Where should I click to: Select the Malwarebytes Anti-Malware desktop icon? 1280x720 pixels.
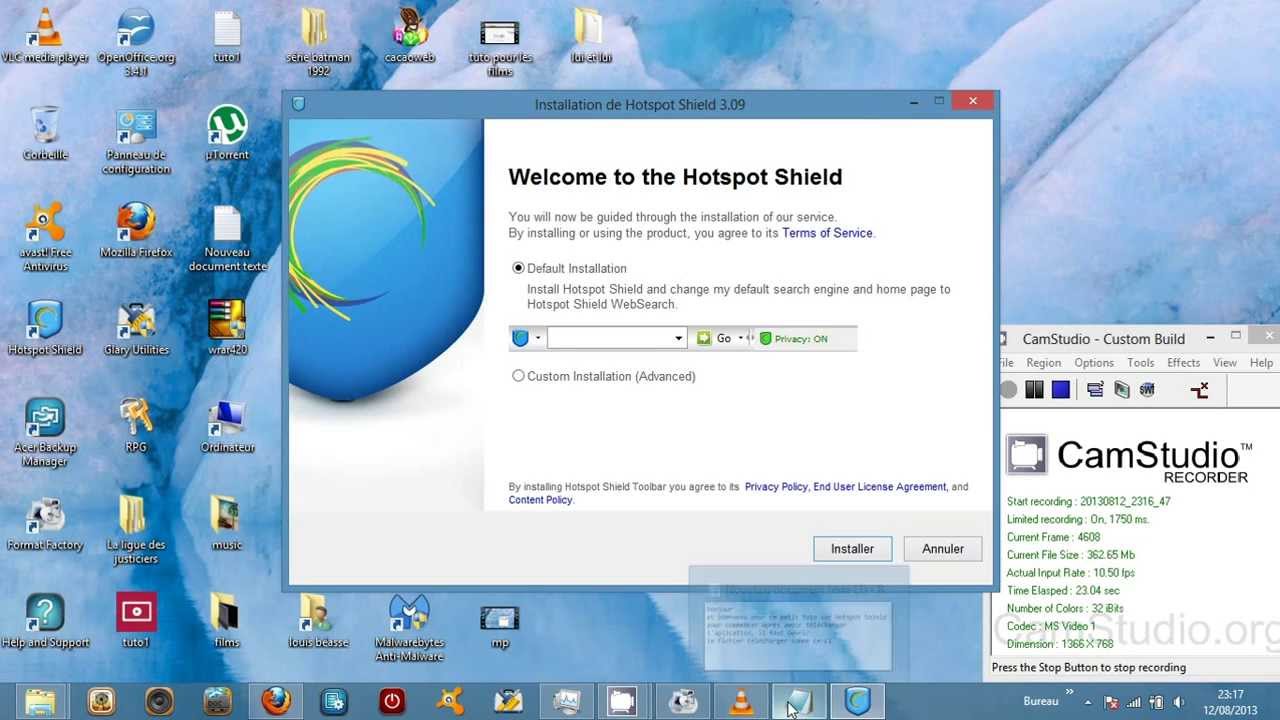point(409,628)
